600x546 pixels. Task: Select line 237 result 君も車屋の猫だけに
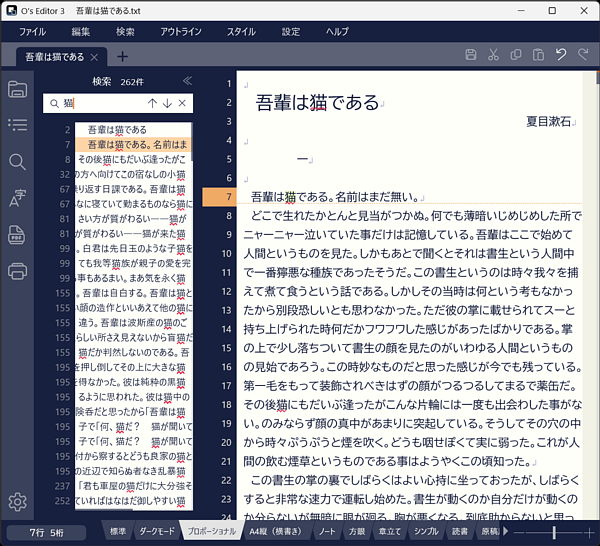[x=133, y=486]
